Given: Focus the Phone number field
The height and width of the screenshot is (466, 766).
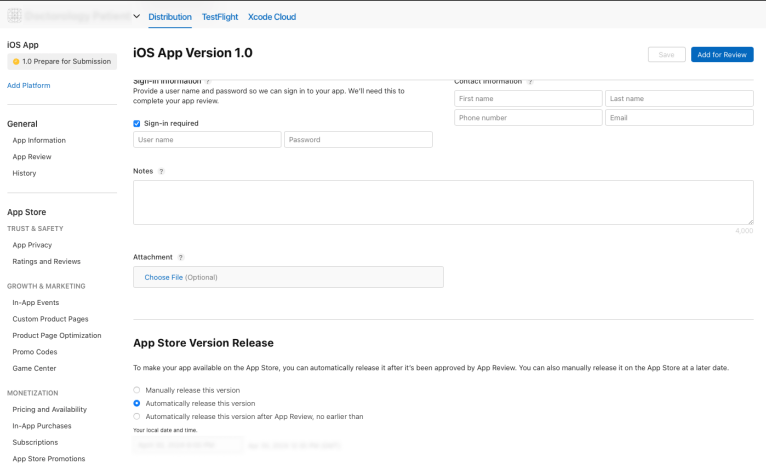Looking at the screenshot, I should (x=528, y=118).
